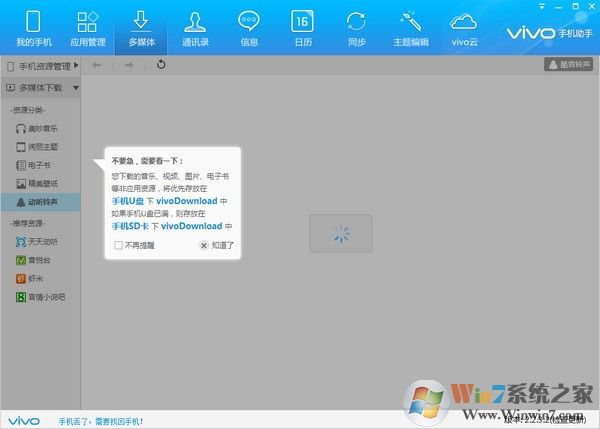This screenshot has height=429, width=600.
Task: Open the vivo云 cloud section
Action: (462, 29)
